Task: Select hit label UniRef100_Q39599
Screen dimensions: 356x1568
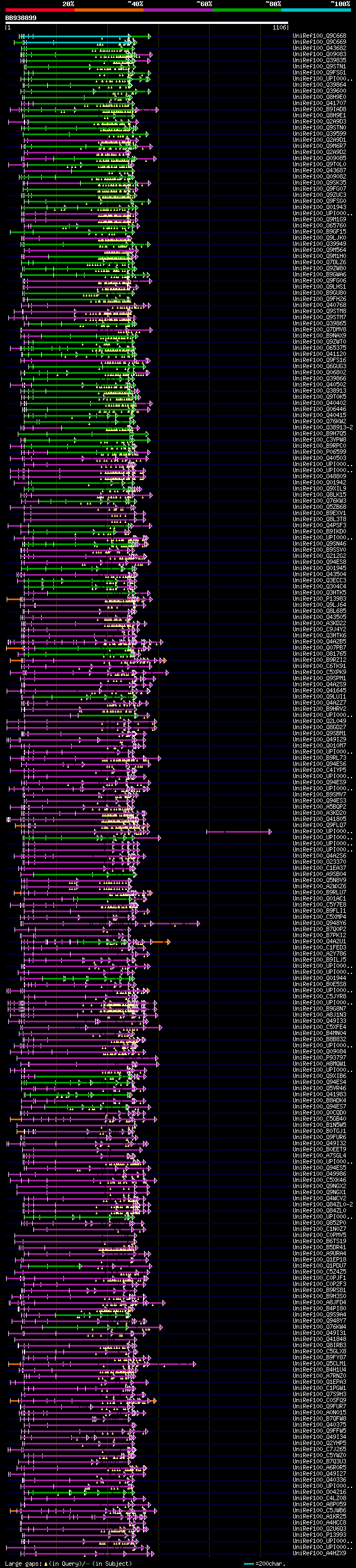Action: 319,134
